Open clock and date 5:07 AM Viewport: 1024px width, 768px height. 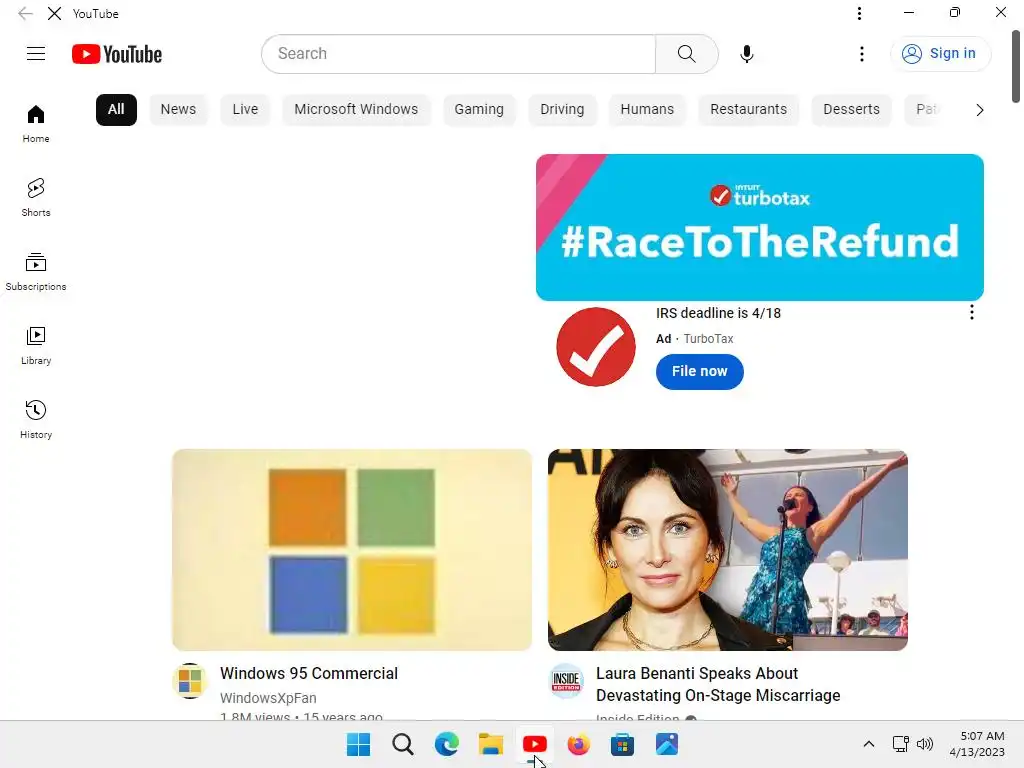coord(977,744)
